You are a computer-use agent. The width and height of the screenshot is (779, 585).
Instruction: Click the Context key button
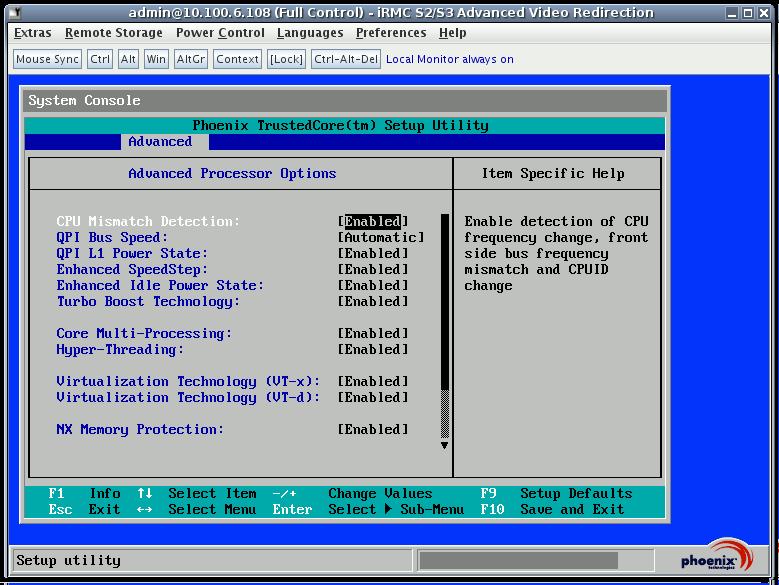pyautogui.click(x=237, y=59)
